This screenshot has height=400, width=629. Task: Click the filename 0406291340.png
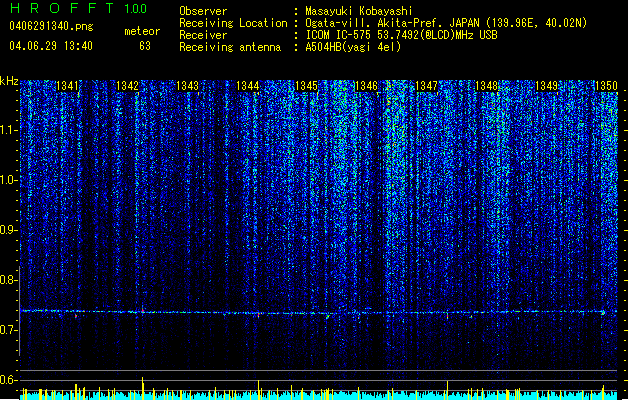point(51,26)
